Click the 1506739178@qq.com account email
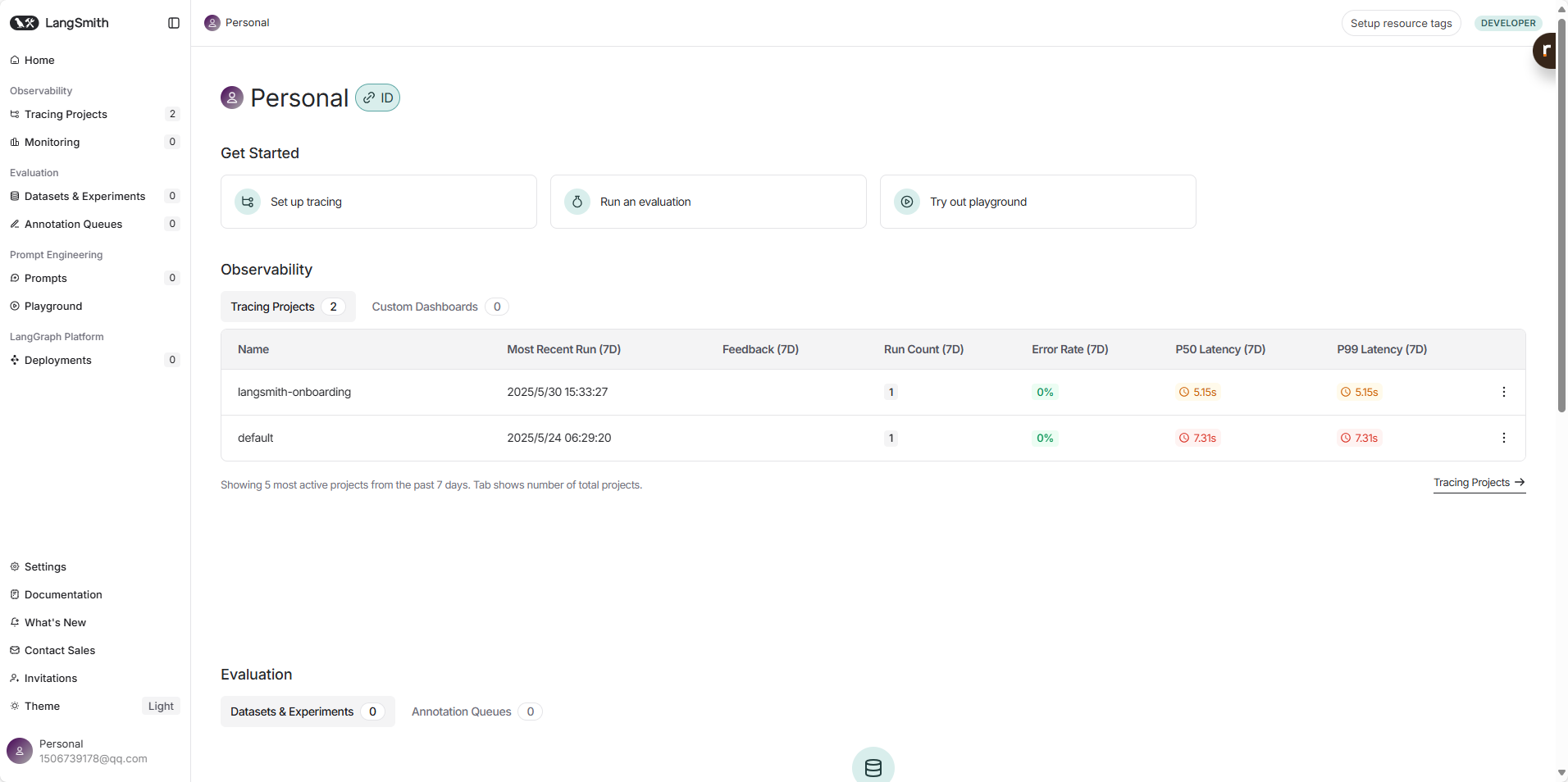This screenshot has width=1568, height=782. pos(93,759)
